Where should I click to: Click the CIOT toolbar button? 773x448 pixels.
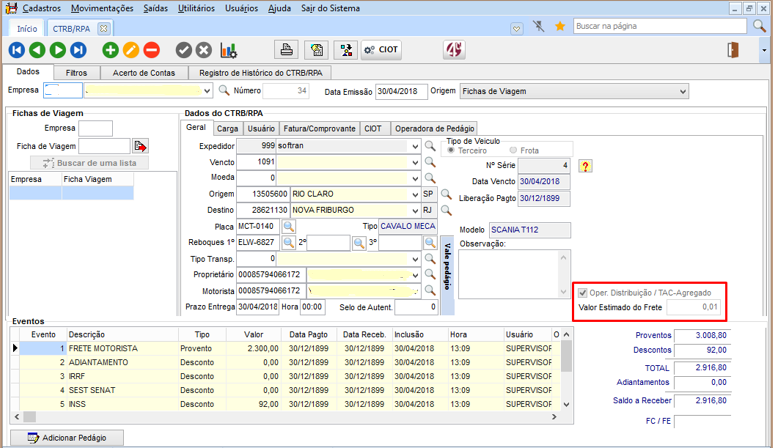point(381,50)
